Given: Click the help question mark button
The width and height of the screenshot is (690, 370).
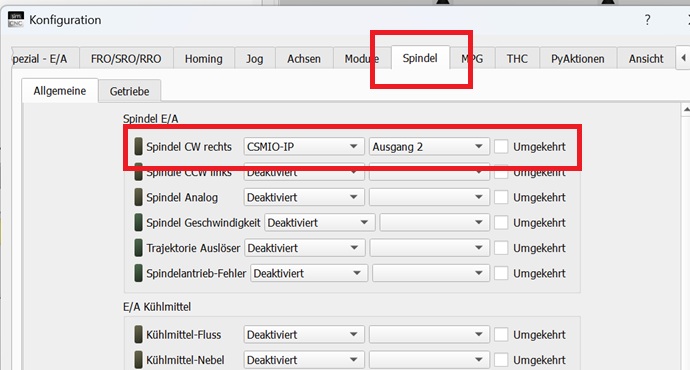Looking at the screenshot, I should point(647,20).
